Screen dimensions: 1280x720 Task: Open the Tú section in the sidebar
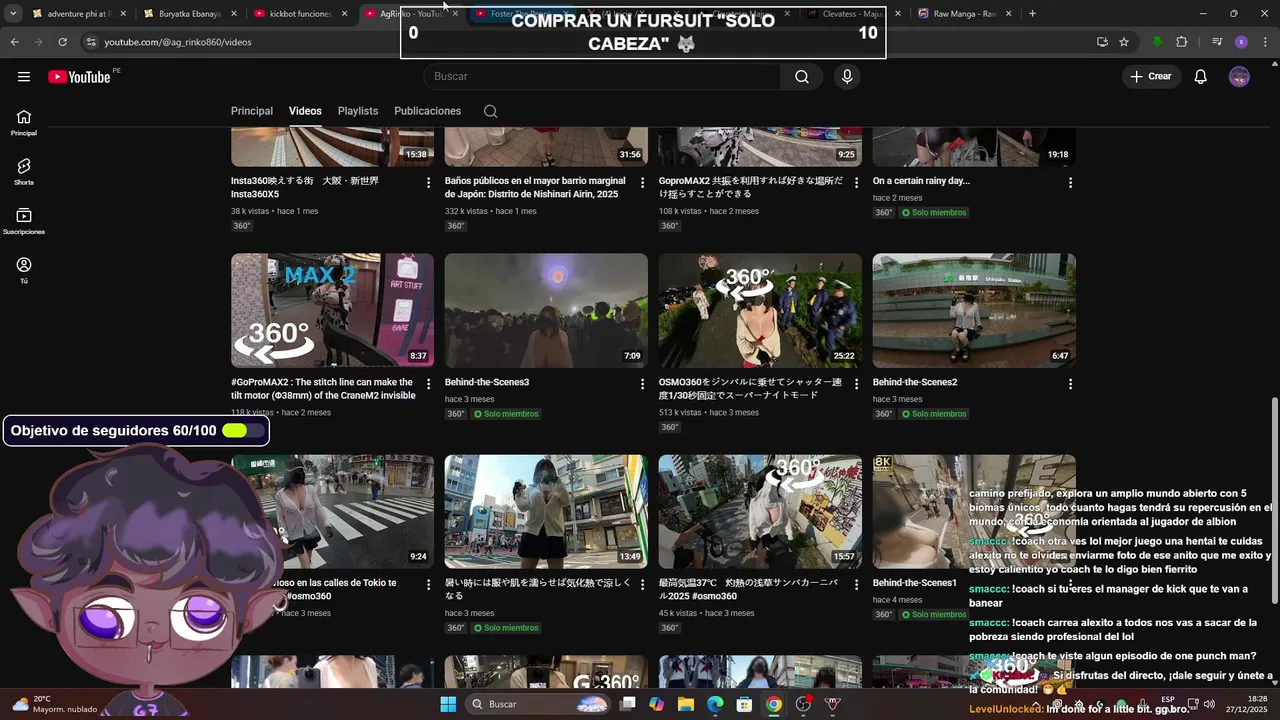pyautogui.click(x=24, y=270)
